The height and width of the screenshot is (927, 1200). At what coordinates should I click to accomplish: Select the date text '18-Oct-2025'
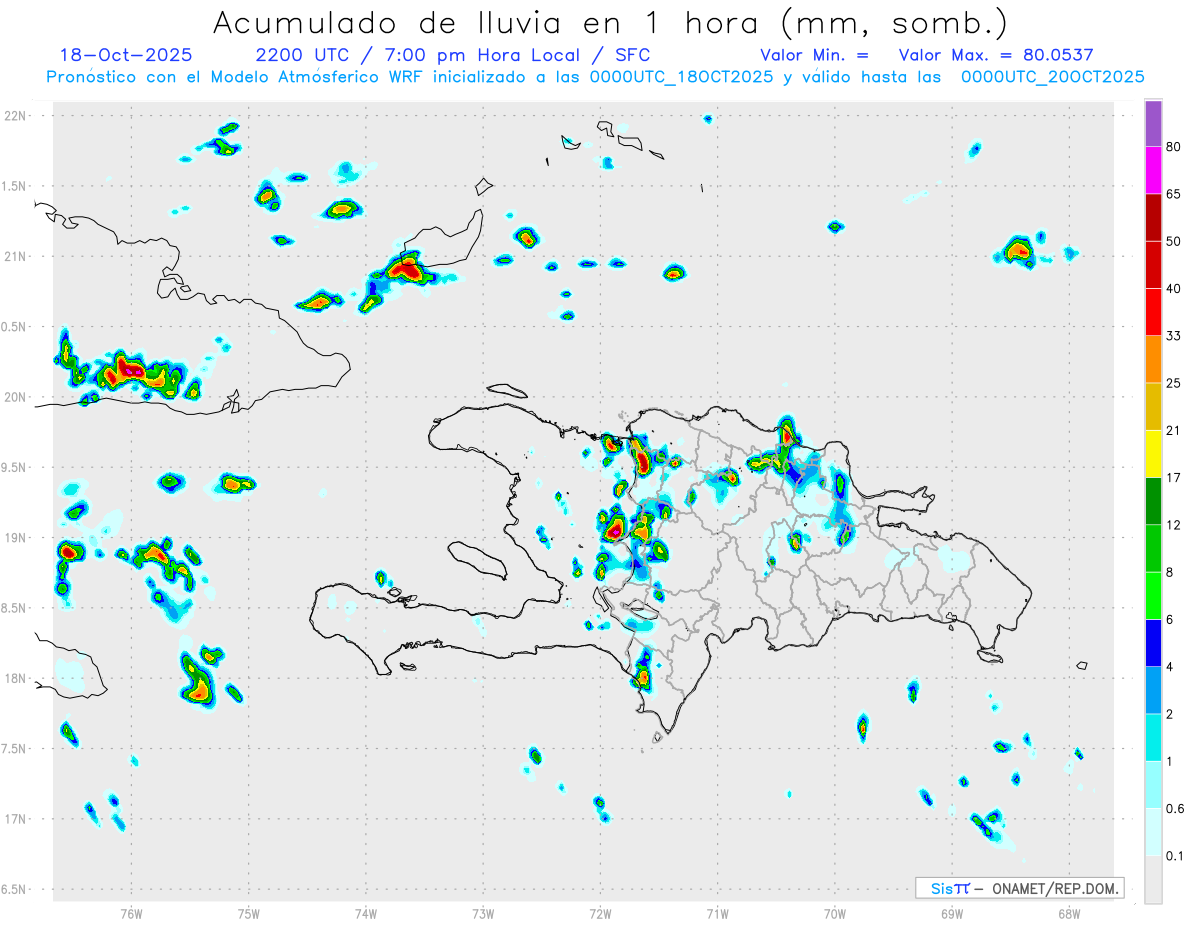[126, 55]
